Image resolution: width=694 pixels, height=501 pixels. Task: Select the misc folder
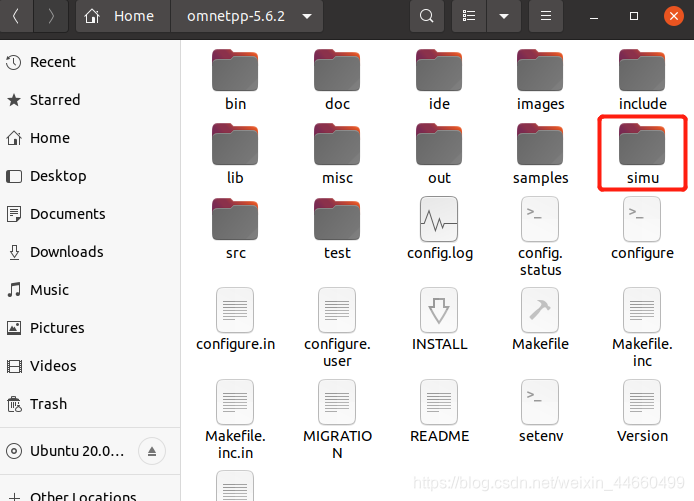pos(337,154)
